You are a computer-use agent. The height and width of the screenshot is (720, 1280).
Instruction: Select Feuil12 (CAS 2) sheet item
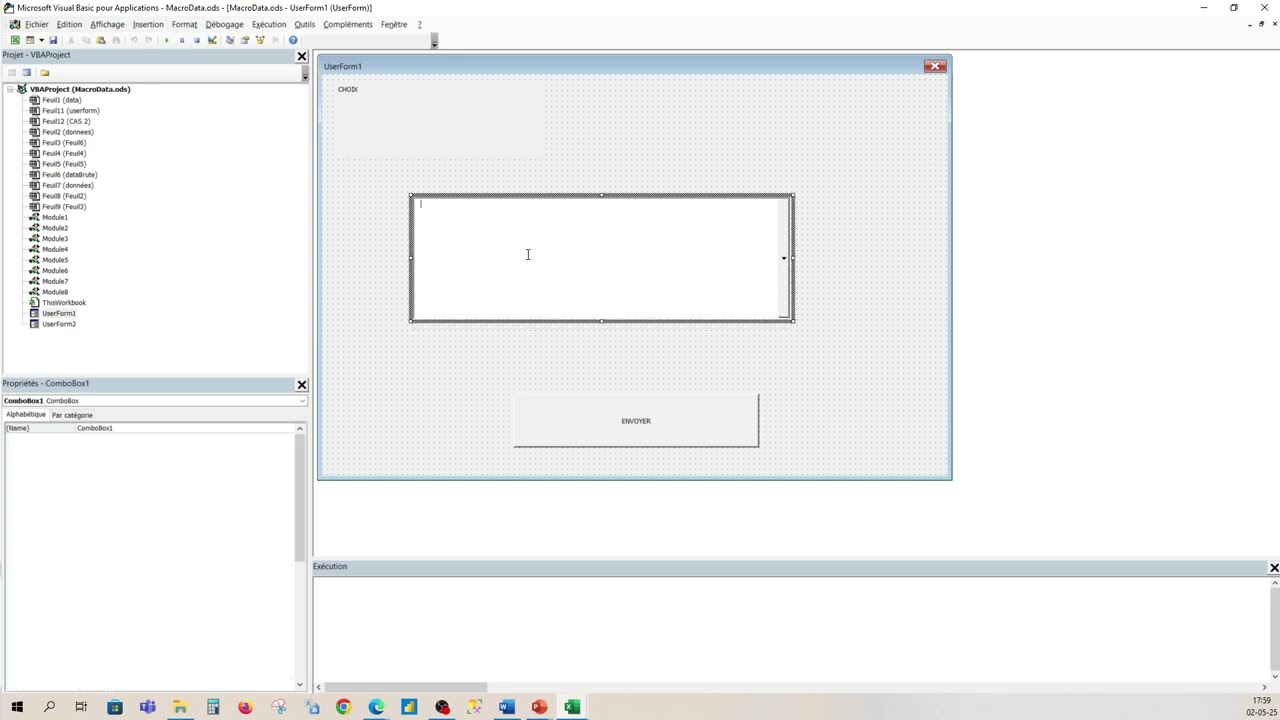[x=66, y=121]
